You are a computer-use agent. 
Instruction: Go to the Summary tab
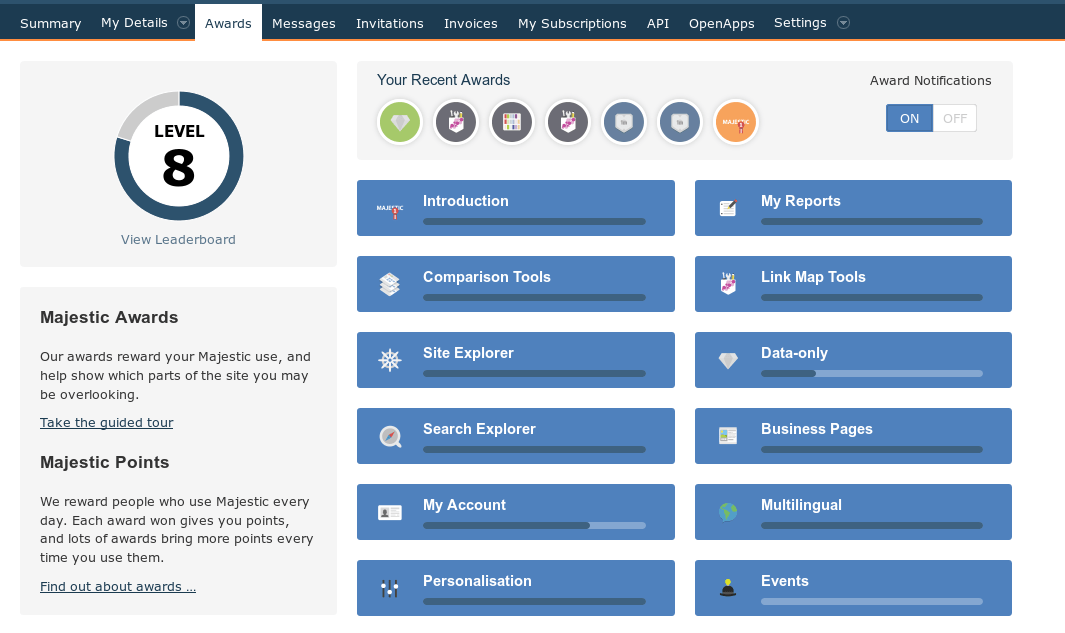51,23
